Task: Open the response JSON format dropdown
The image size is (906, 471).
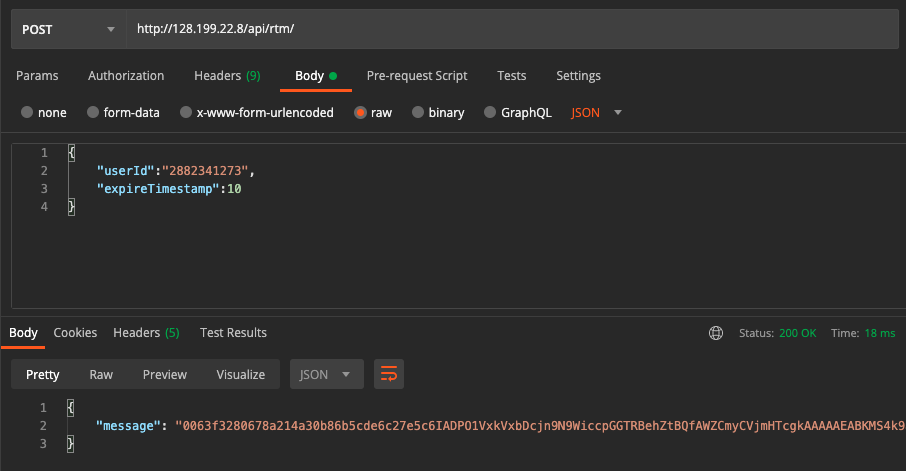Action: coord(327,374)
